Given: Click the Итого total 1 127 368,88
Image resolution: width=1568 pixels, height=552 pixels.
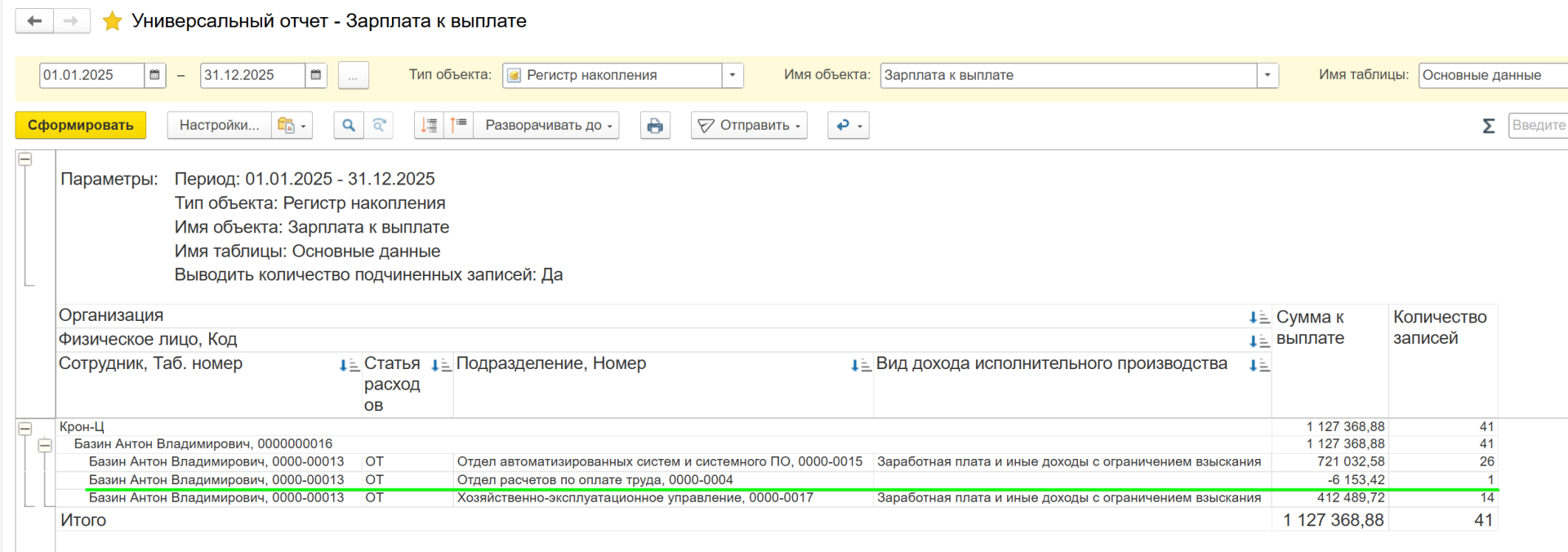Looking at the screenshot, I should pyautogui.click(x=1334, y=520).
